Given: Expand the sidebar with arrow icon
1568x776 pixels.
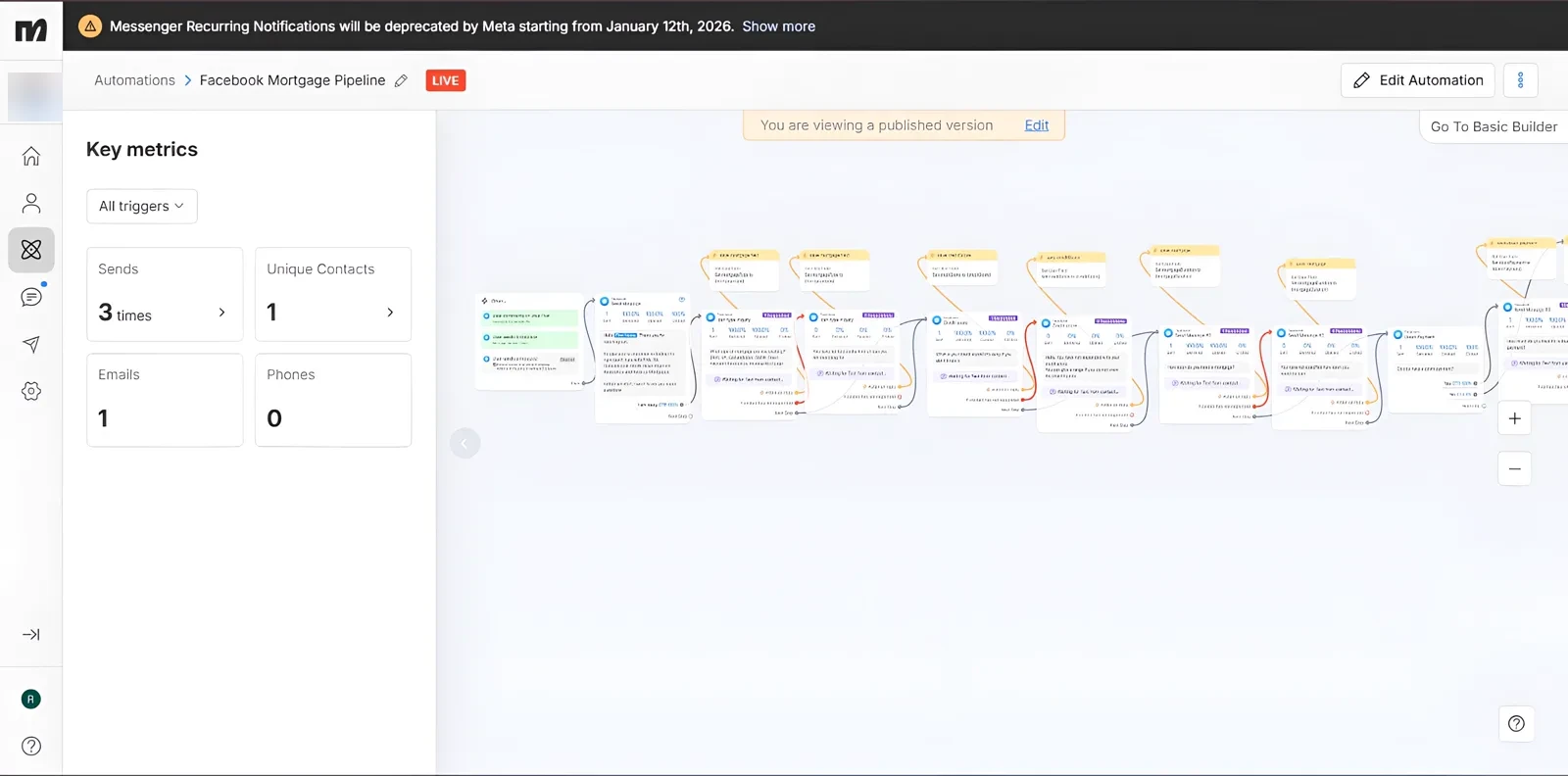Looking at the screenshot, I should click(31, 635).
